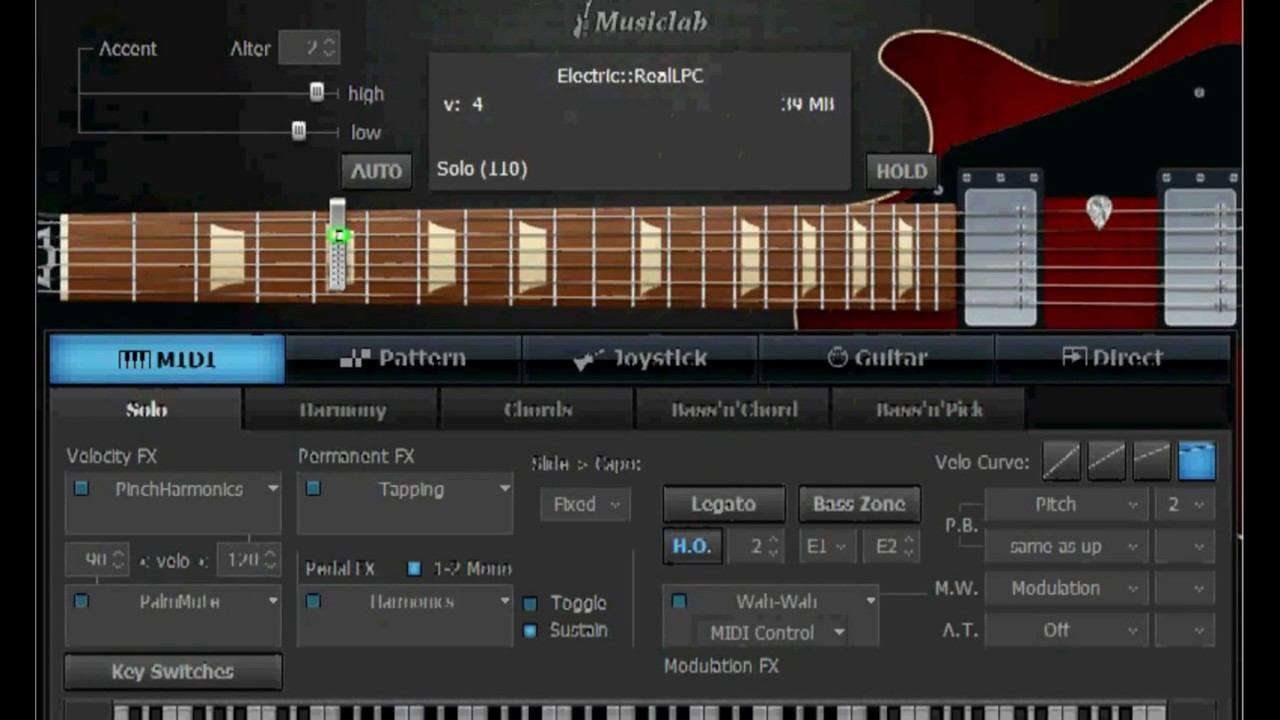The height and width of the screenshot is (720, 1280).
Task: Open the Guitar tab
Action: pyautogui.click(x=877, y=359)
